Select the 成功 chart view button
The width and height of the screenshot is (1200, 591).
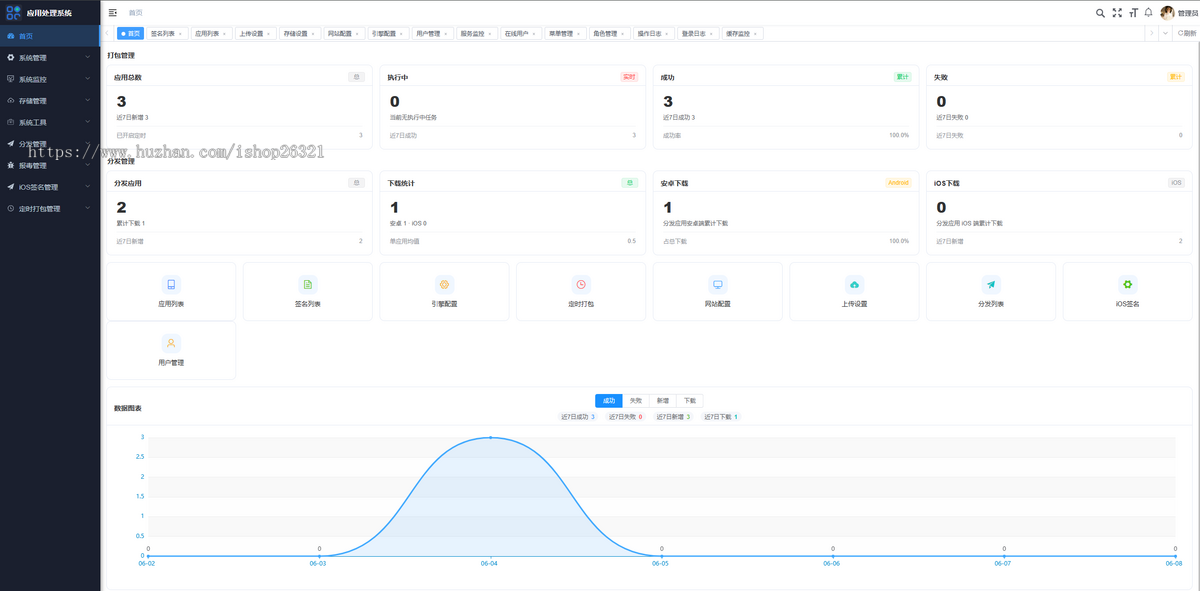point(608,400)
